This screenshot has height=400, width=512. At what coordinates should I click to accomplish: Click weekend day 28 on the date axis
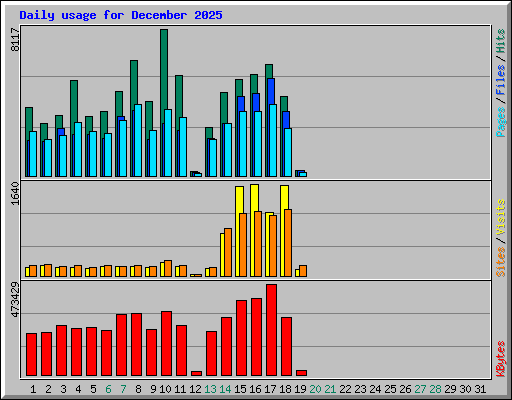[435, 389]
